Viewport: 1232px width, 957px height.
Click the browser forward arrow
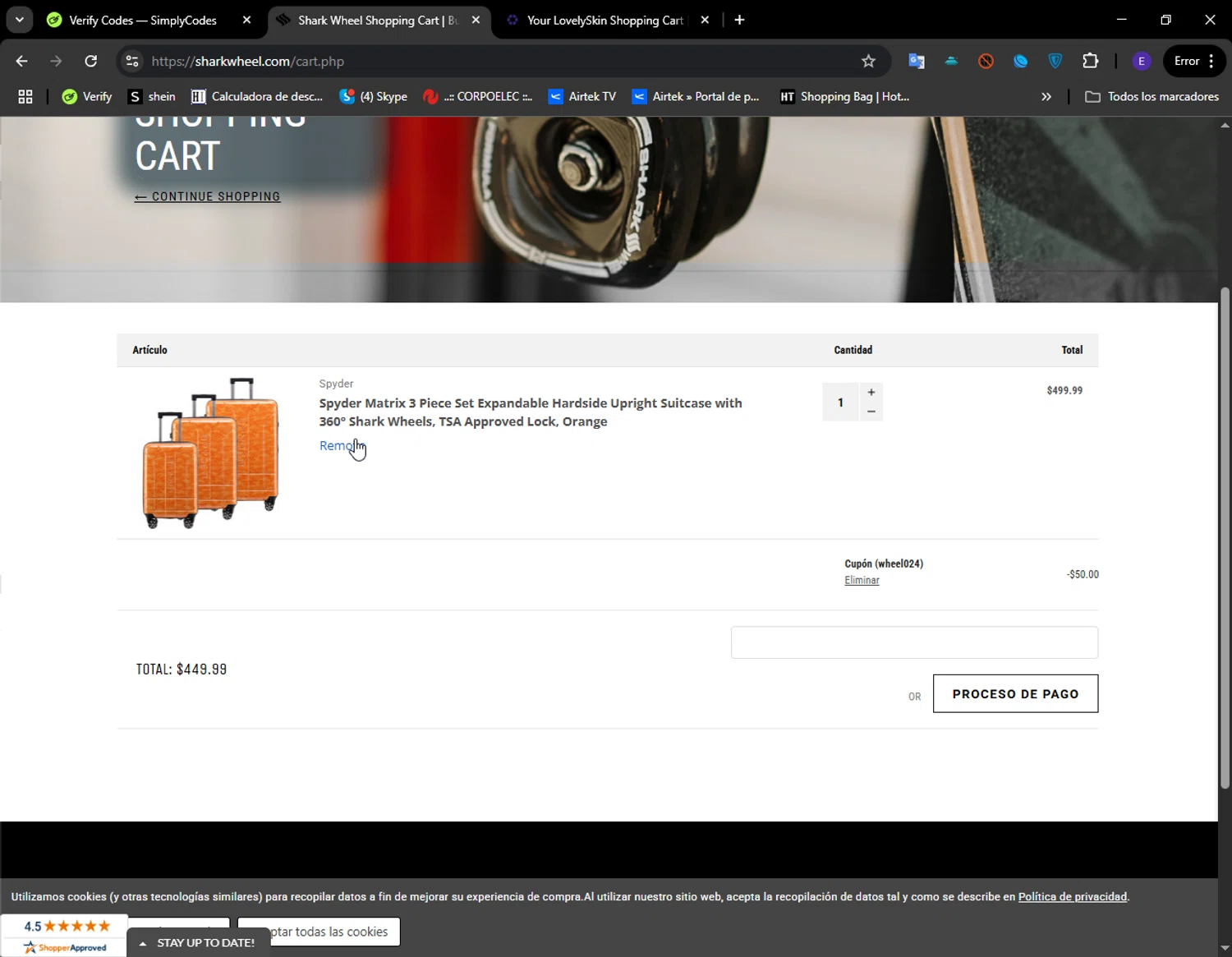[x=56, y=61]
